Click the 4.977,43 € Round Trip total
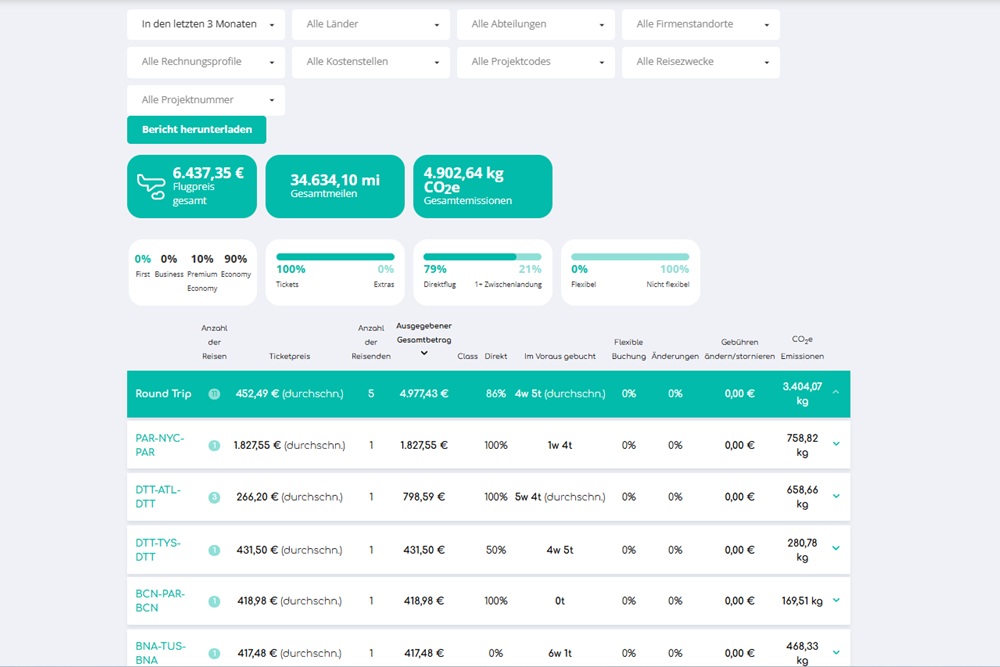The width and height of the screenshot is (1000, 667). (x=423, y=393)
